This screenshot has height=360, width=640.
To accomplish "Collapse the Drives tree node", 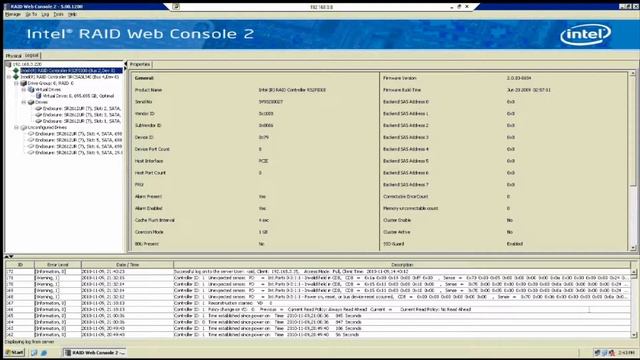I will [x=24, y=102].
